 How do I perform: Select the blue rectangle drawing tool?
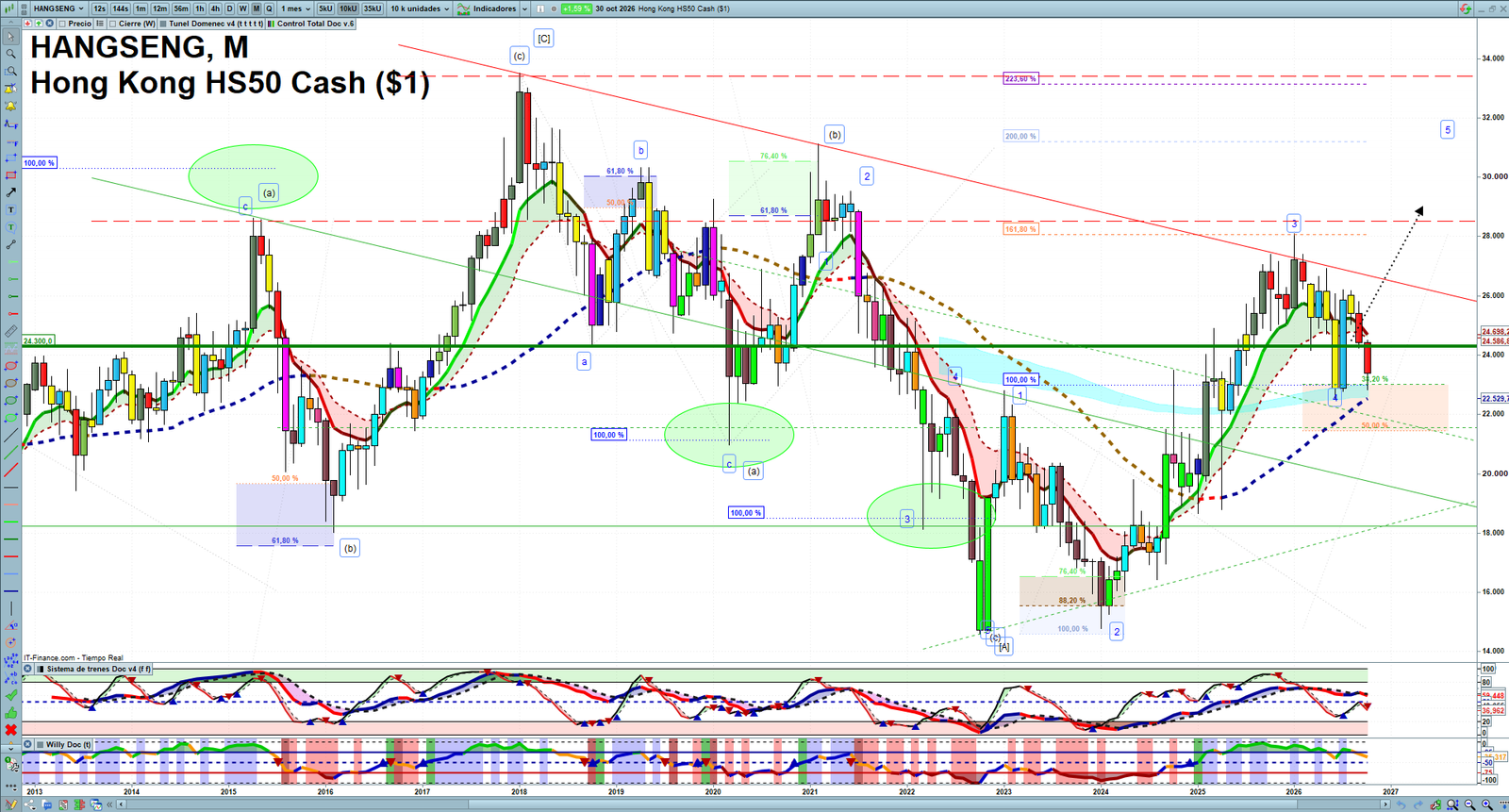[x=10, y=158]
